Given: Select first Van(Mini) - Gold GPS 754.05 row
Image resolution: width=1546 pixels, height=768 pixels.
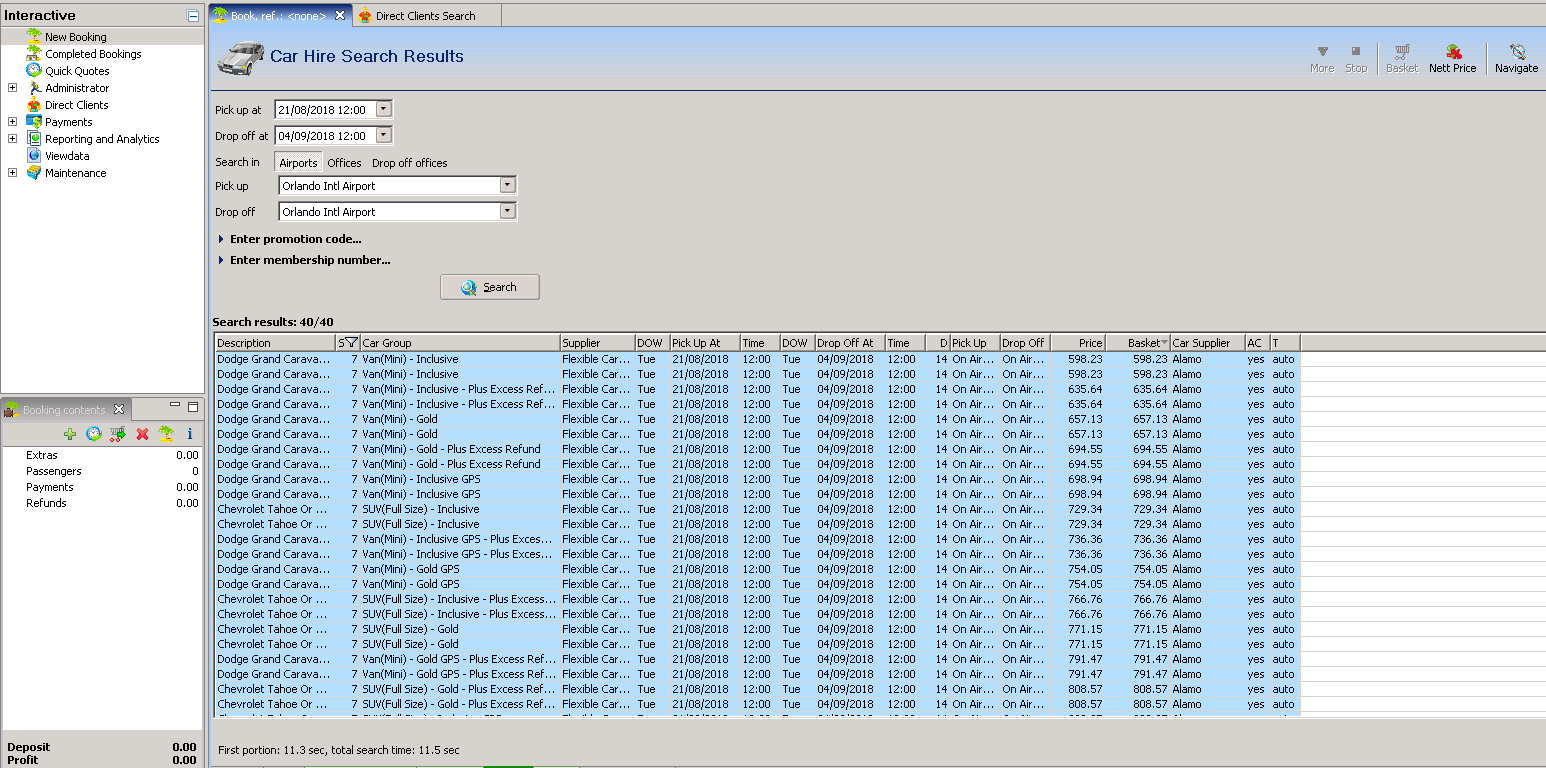Looking at the screenshot, I should coord(757,569).
